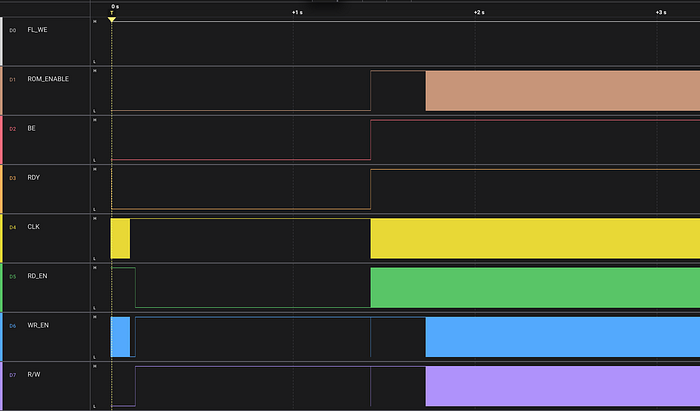Click the 0 s time label
Screen dimensions: 700x411
115,7
